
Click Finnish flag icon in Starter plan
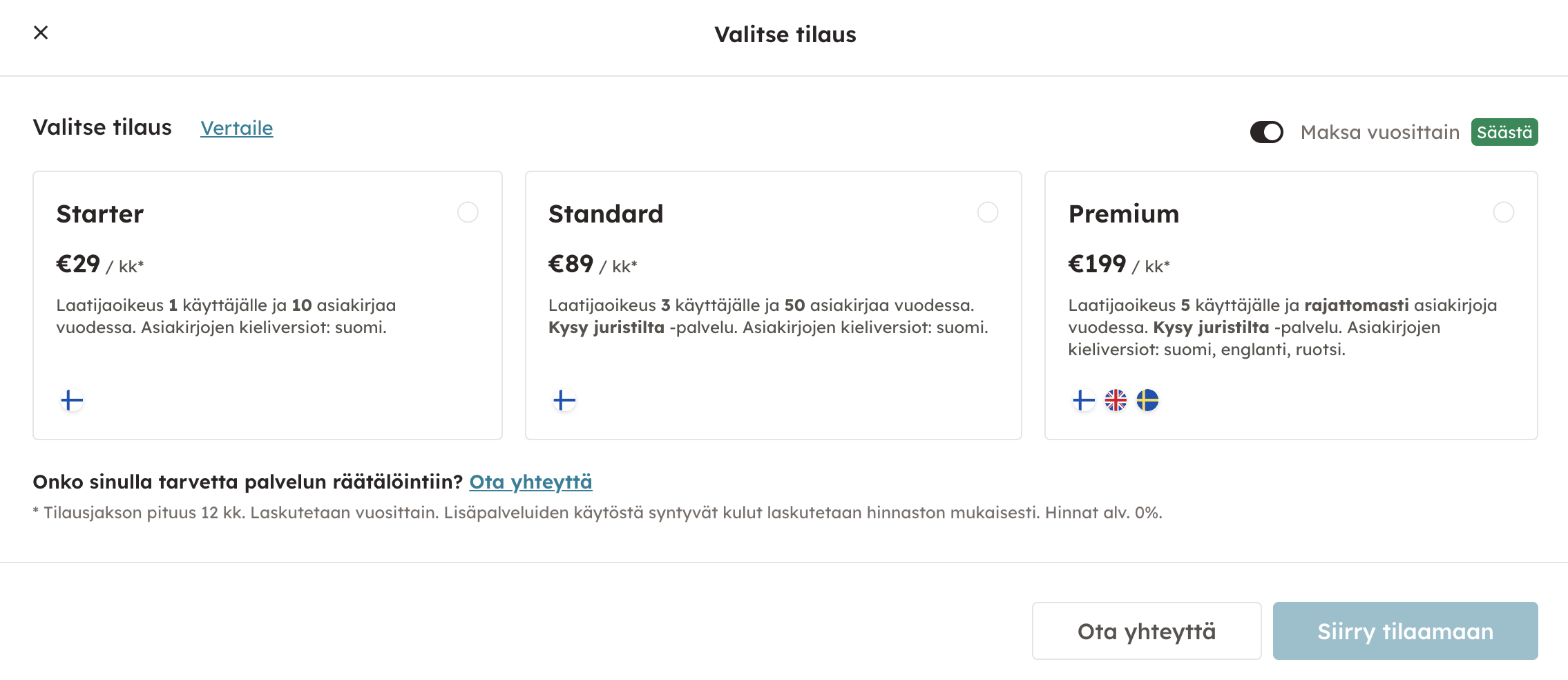tap(72, 400)
